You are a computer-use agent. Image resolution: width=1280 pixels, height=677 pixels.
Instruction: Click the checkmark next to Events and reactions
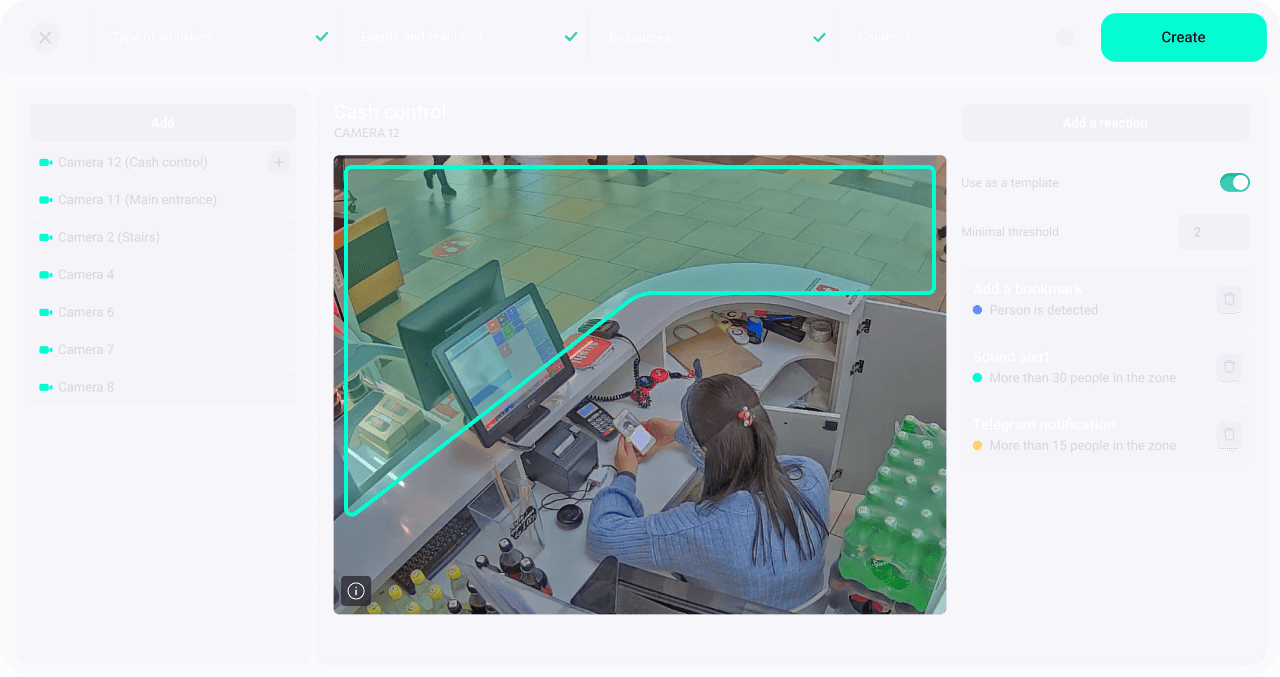click(x=571, y=37)
